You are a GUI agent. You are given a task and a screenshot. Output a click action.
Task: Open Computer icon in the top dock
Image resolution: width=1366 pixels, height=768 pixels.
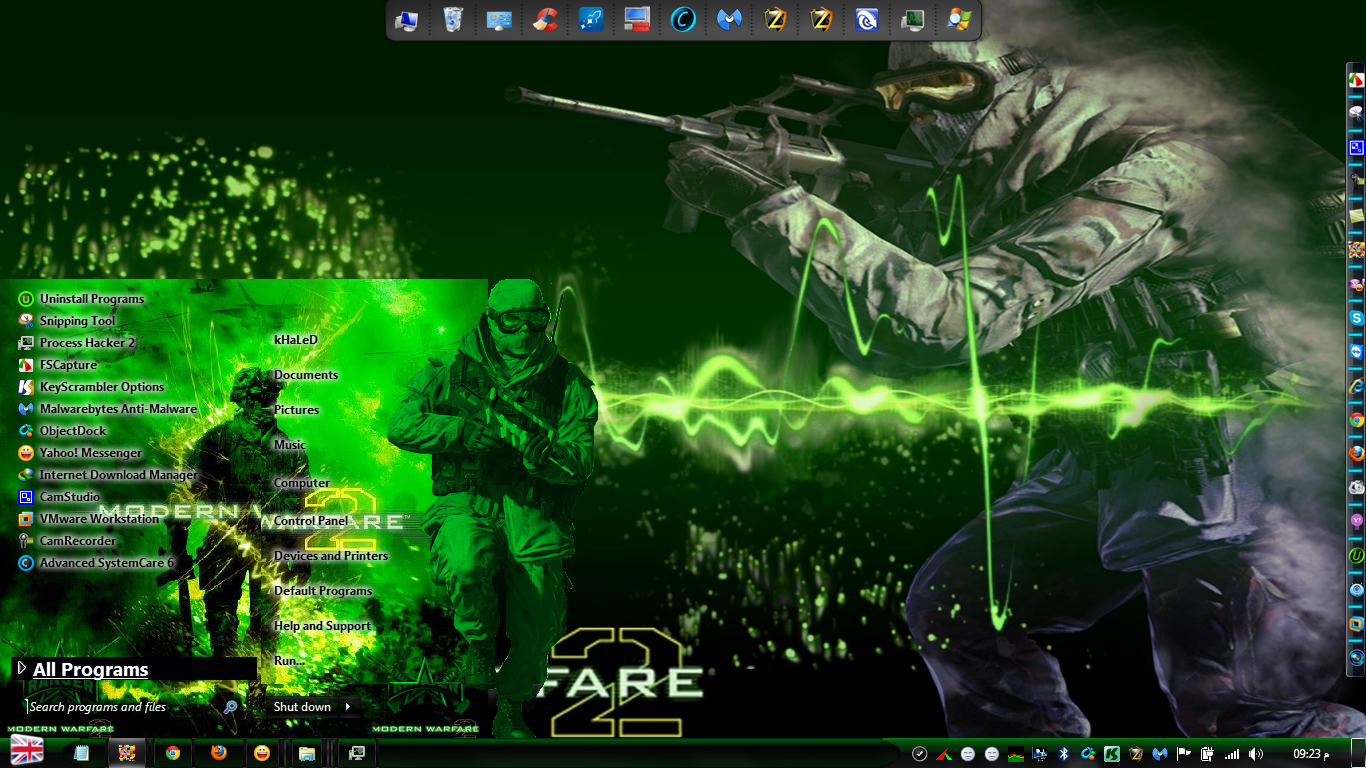click(x=407, y=20)
